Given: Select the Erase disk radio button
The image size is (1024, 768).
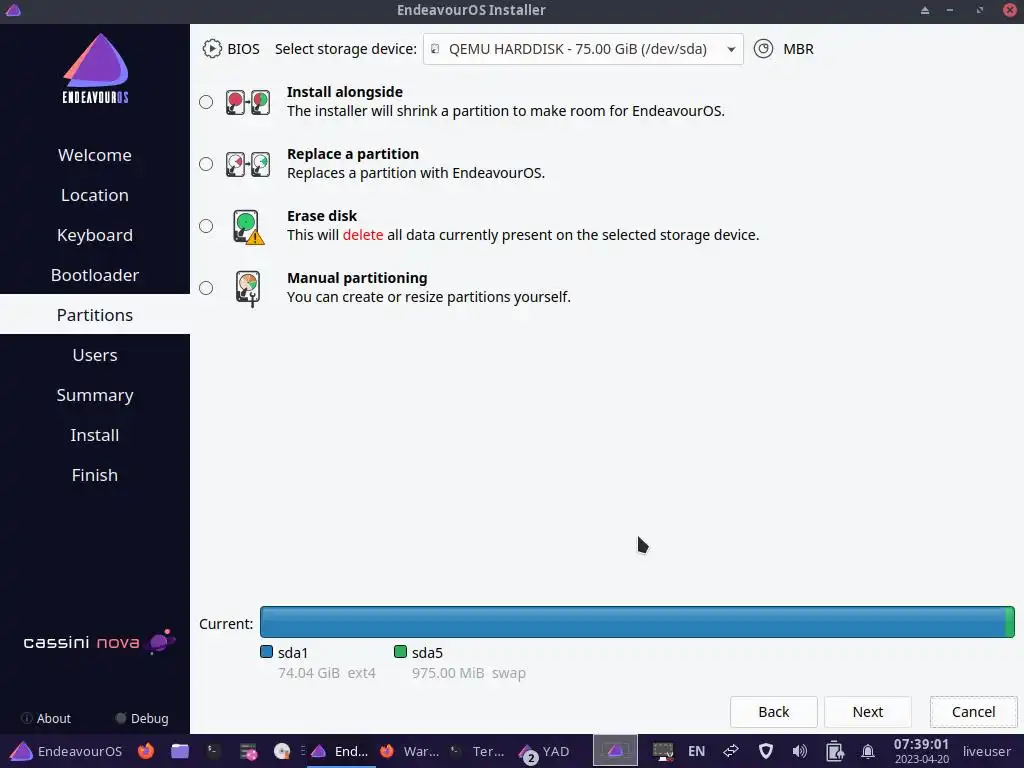Looking at the screenshot, I should pyautogui.click(x=206, y=226).
